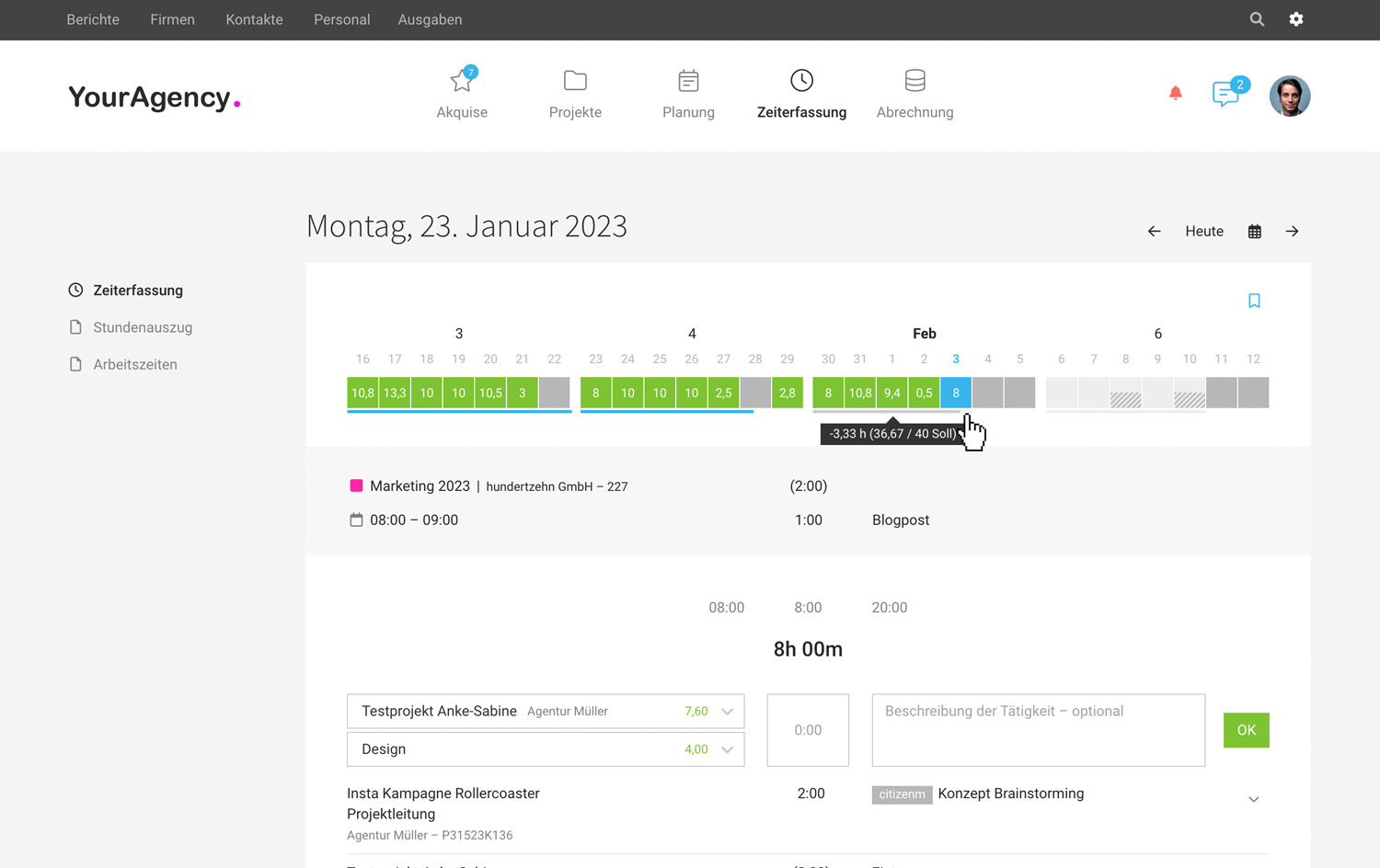This screenshot has height=868, width=1380.
Task: Expand the Konzept Brainstorming entry chevron
Action: [x=1253, y=799]
